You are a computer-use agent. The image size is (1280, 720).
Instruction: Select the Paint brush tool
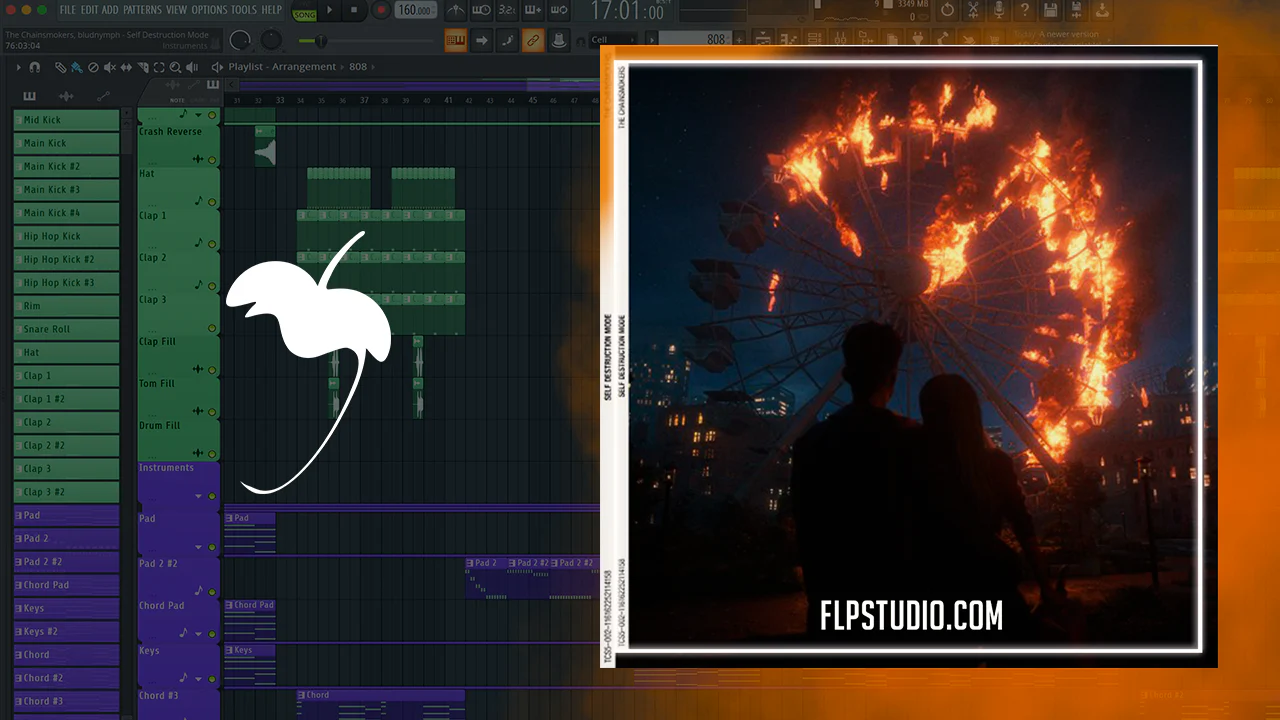click(77, 67)
